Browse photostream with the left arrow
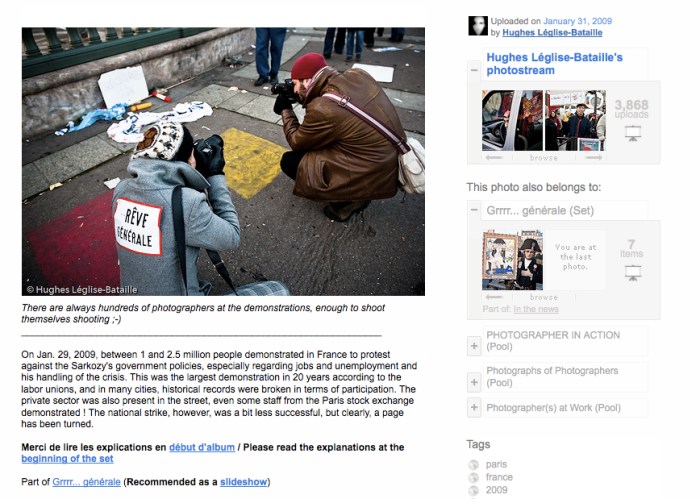This screenshot has width=700, height=499. (x=494, y=158)
